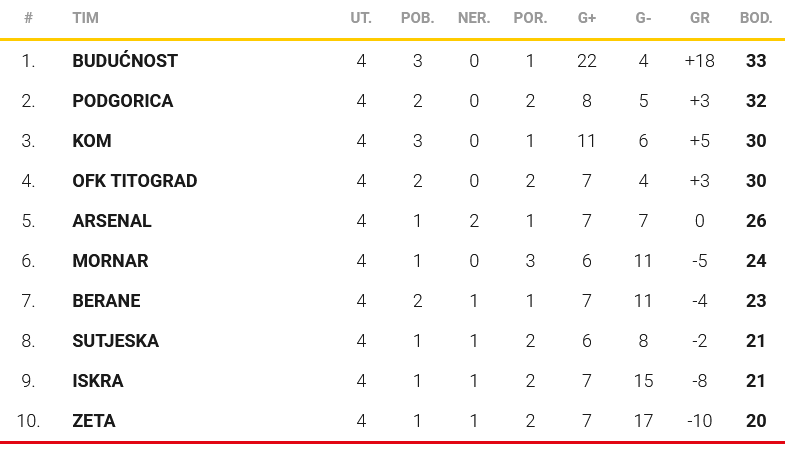Open OFK TITOGRAD team page
Screen dimensions: 796x455
[x=135, y=181]
